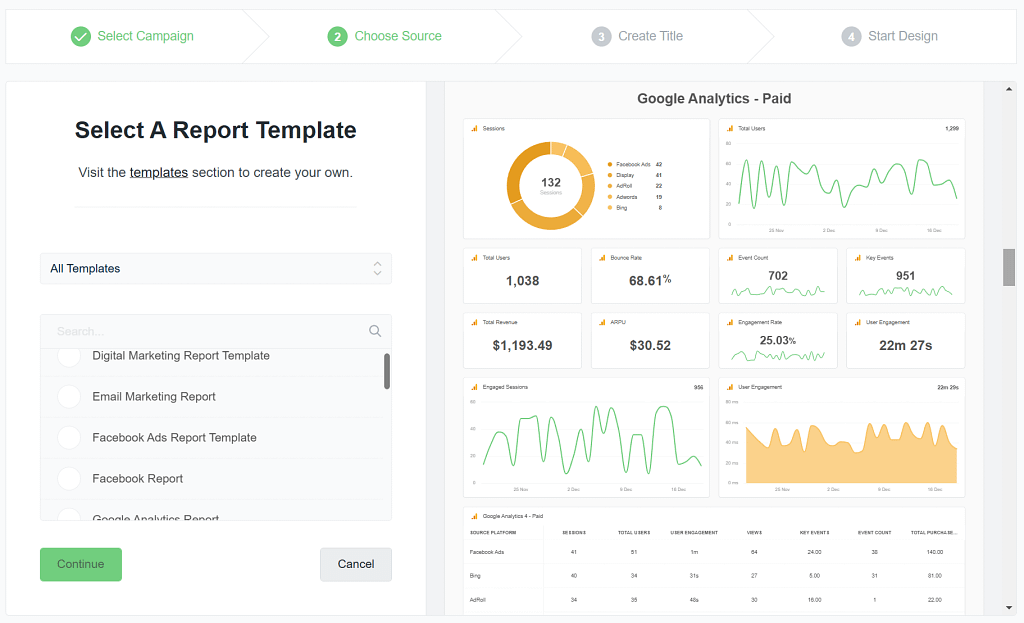Viewport: 1024px width, 623px height.
Task: Click the template list scrollbar thumb
Action: (387, 372)
